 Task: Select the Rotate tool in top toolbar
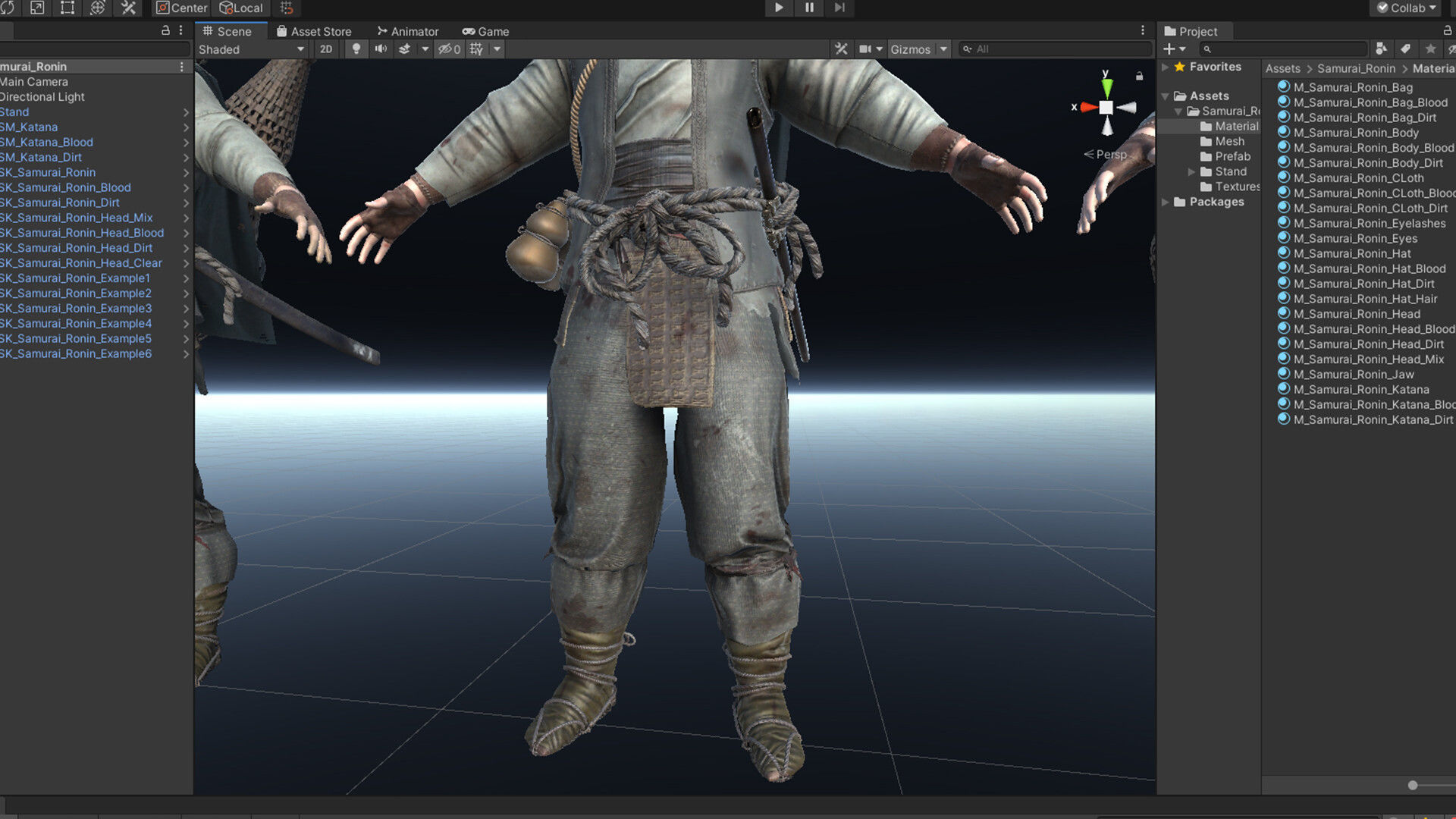pos(7,8)
